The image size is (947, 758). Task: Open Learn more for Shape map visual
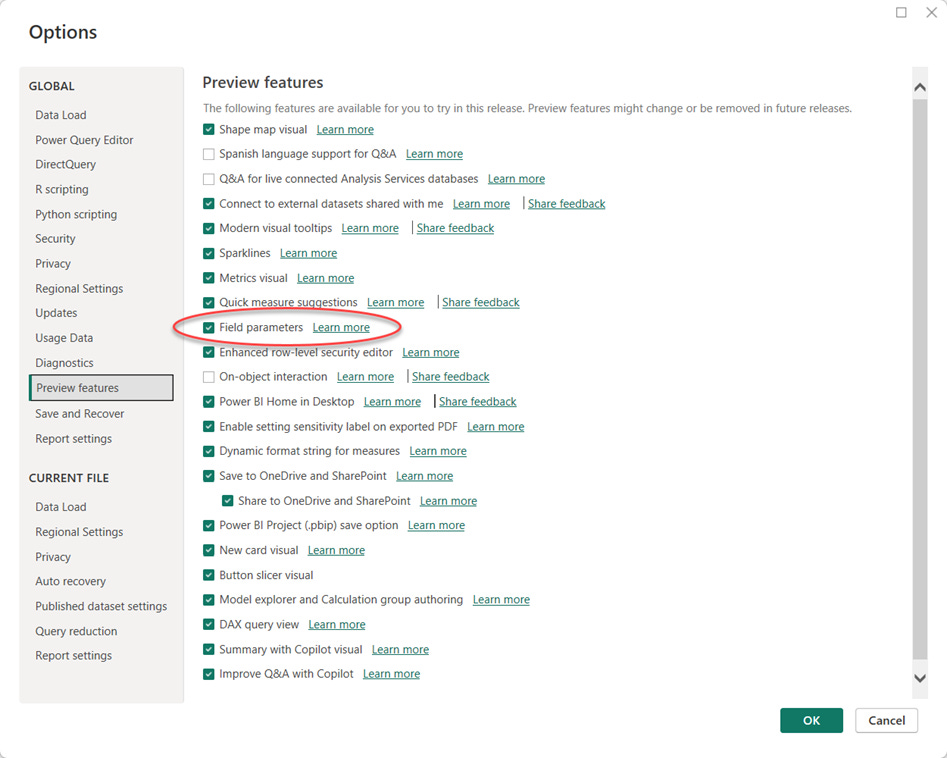[x=345, y=129]
